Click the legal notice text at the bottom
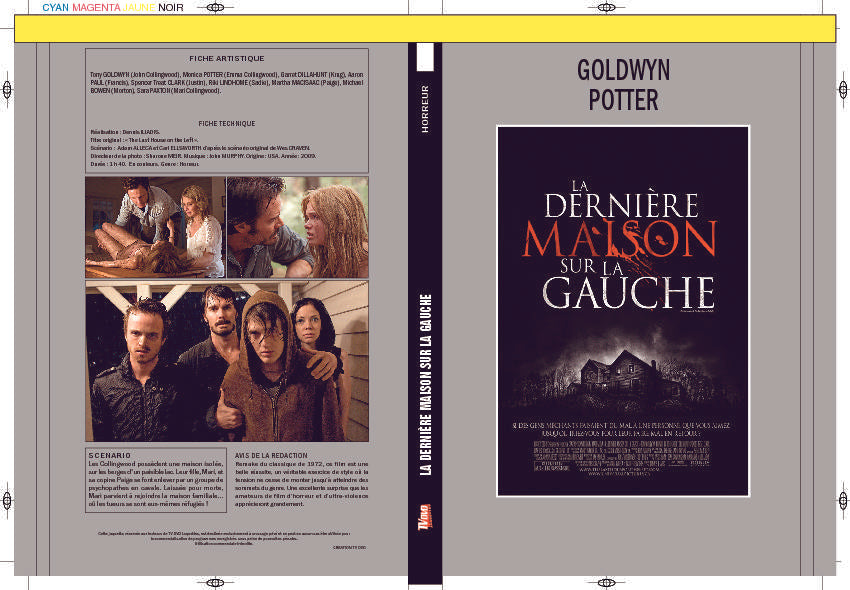This screenshot has height=590, width=850. click(226, 537)
